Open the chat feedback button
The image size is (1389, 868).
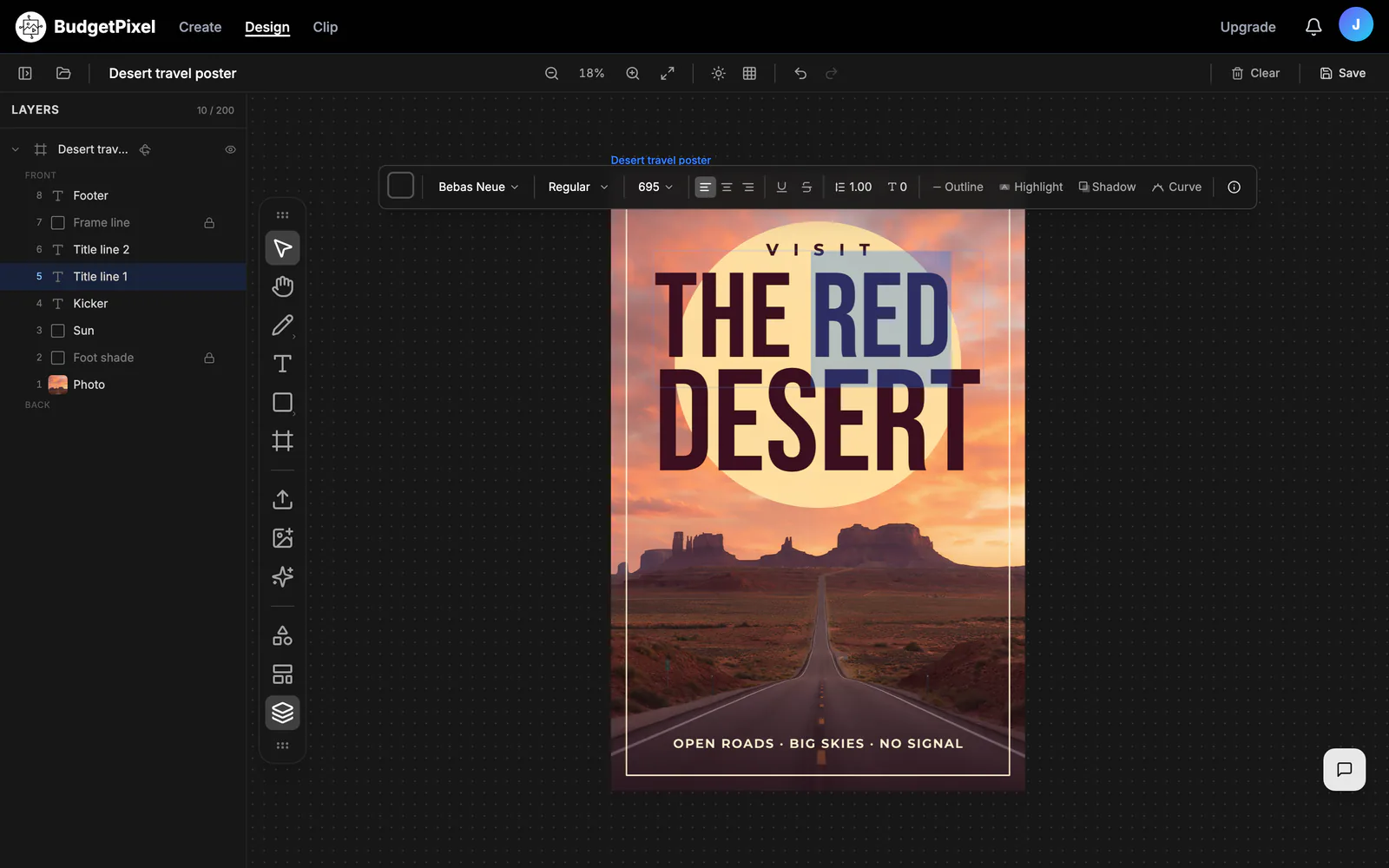click(1344, 769)
